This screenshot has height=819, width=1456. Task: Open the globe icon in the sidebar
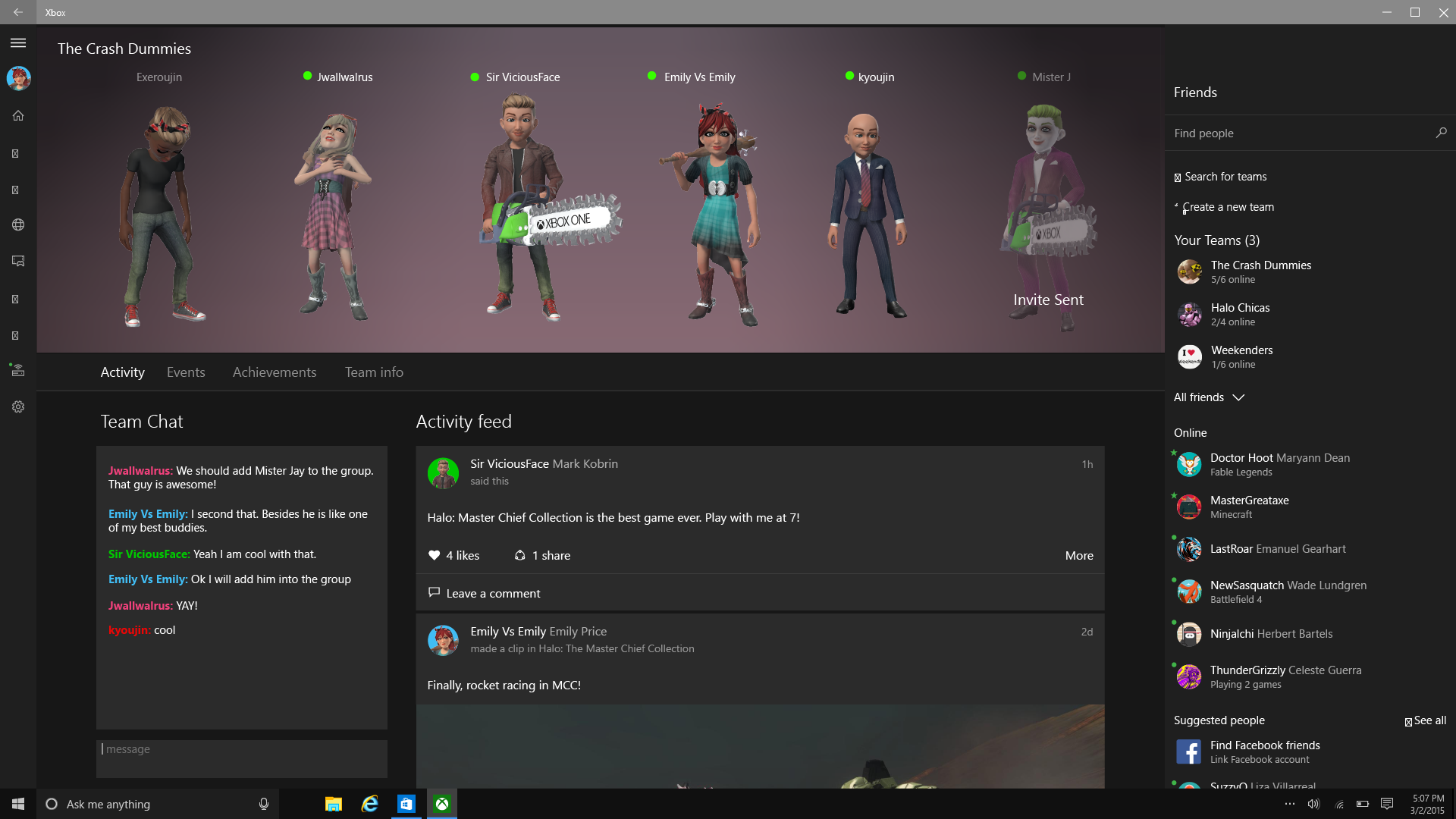pyautogui.click(x=18, y=224)
